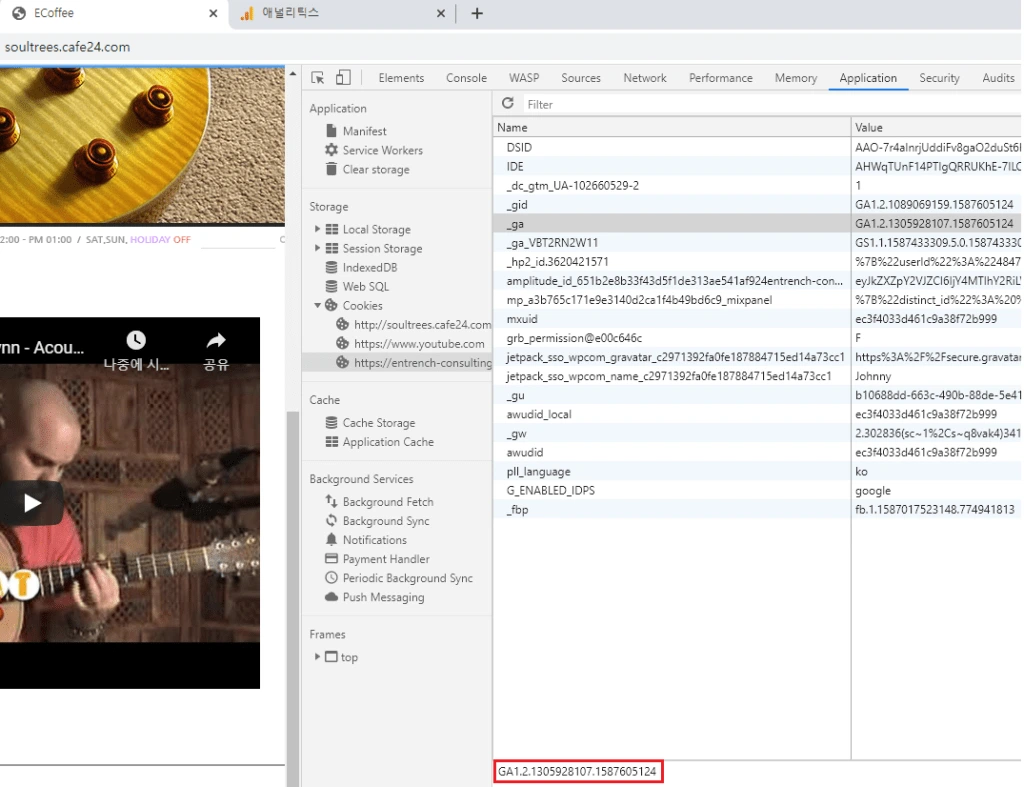Open Push Messaging service
This screenshot has width=1024, height=787.
(383, 597)
